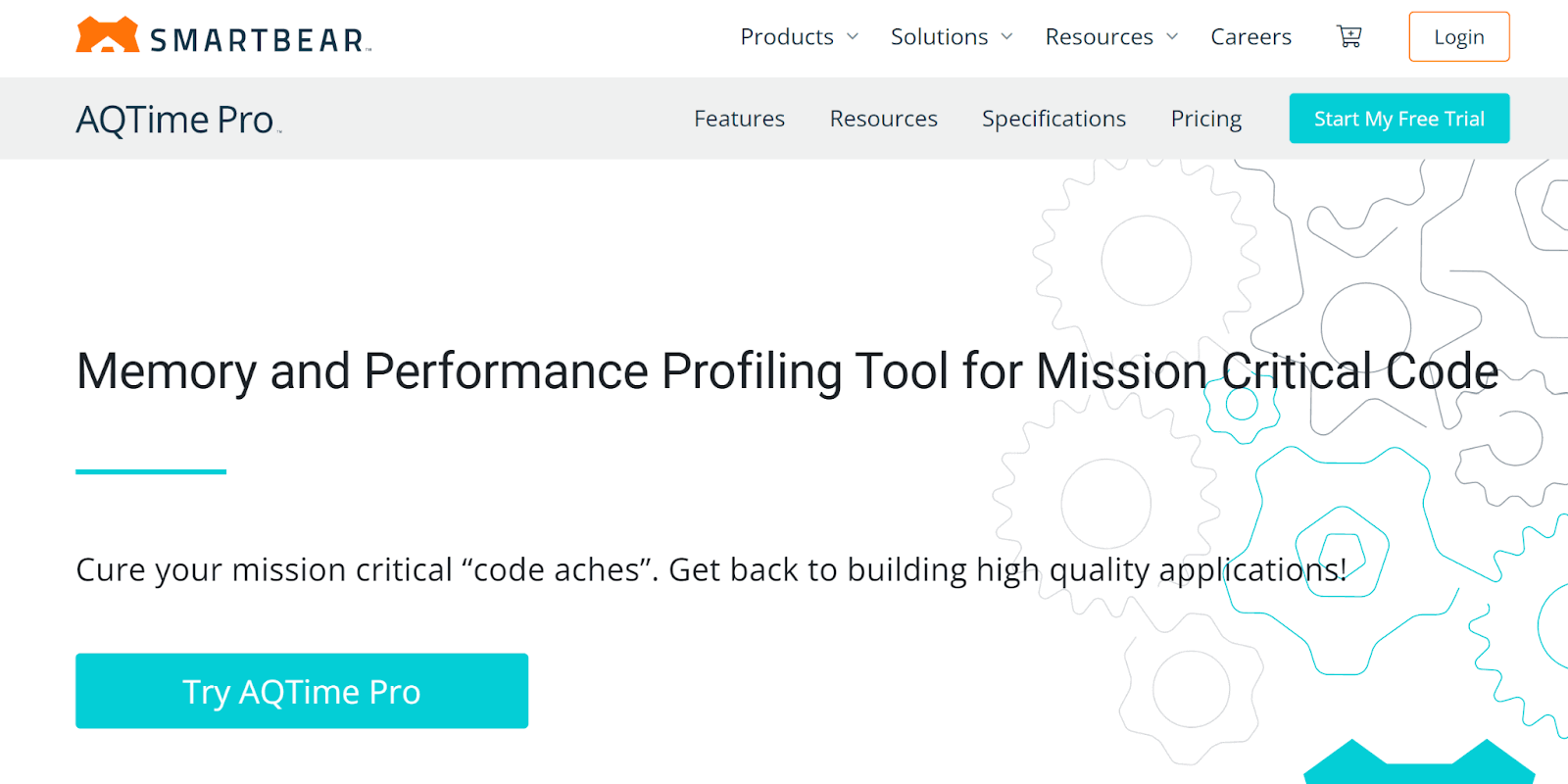Open the shopping cart icon
1568x784 pixels.
tap(1349, 36)
